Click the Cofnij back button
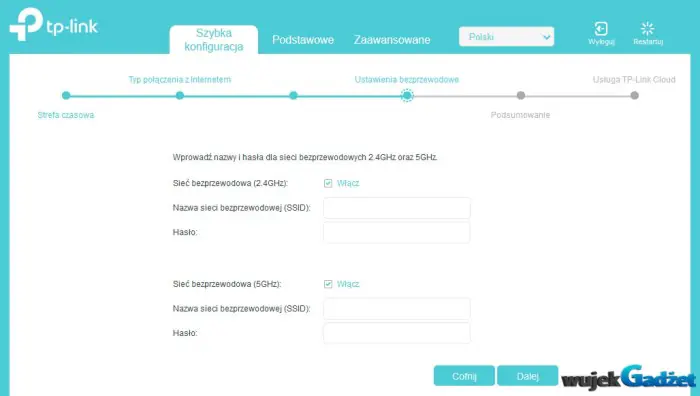This screenshot has width=700, height=396. coord(464,376)
